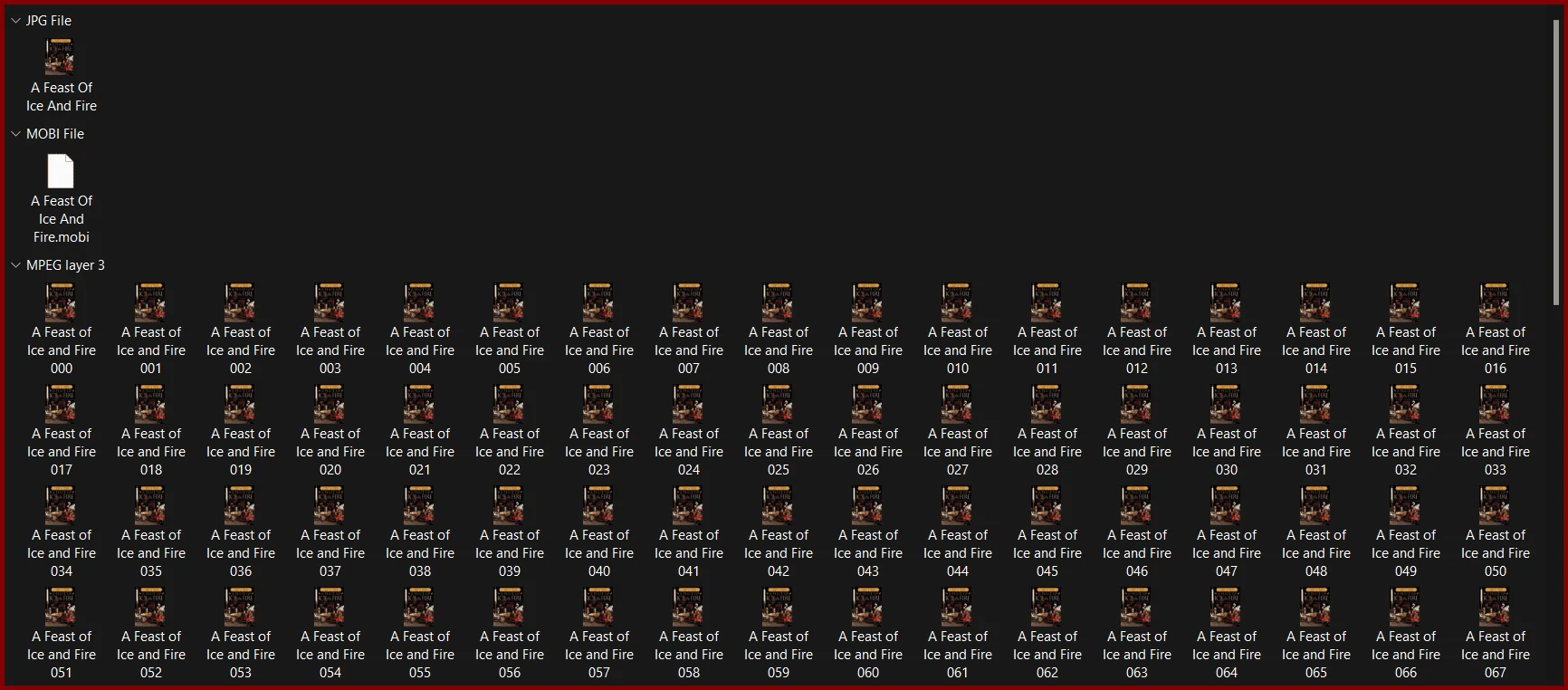Viewport: 1568px width, 690px height.
Task: Click the file name A Feast of Ice and Fire 007
Action: click(689, 350)
